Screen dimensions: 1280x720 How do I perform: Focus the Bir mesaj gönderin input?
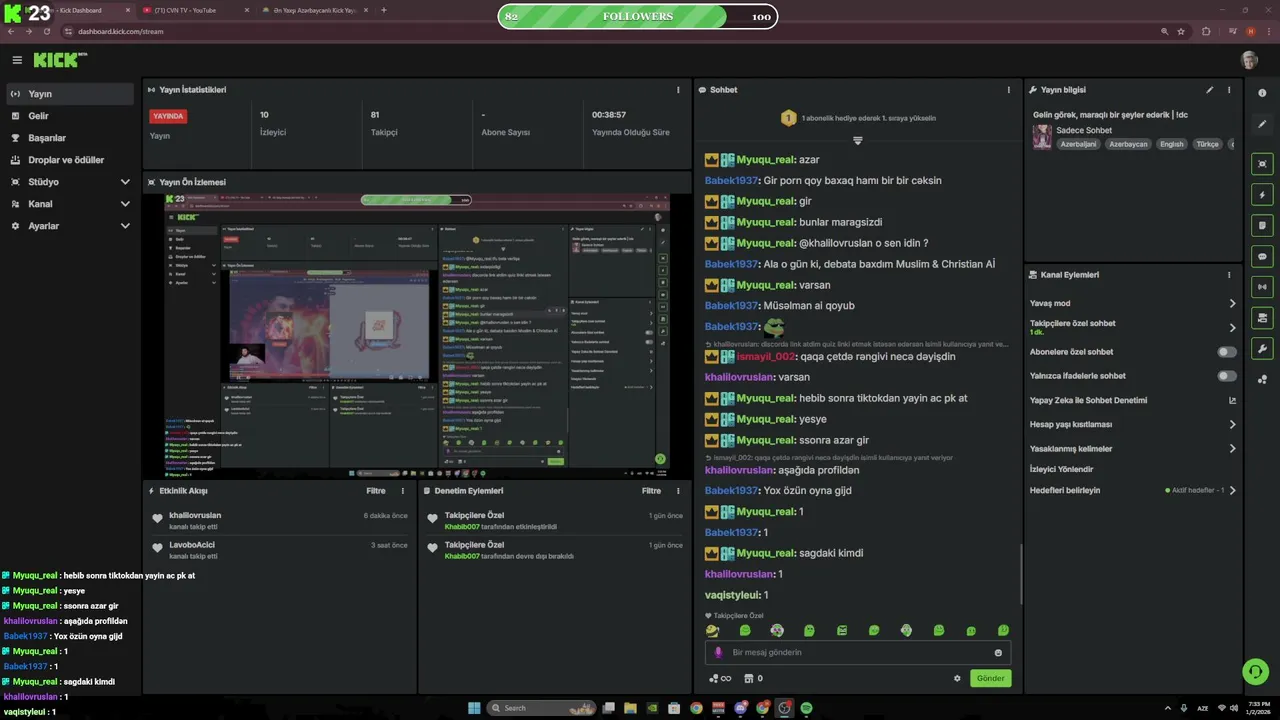click(x=858, y=653)
